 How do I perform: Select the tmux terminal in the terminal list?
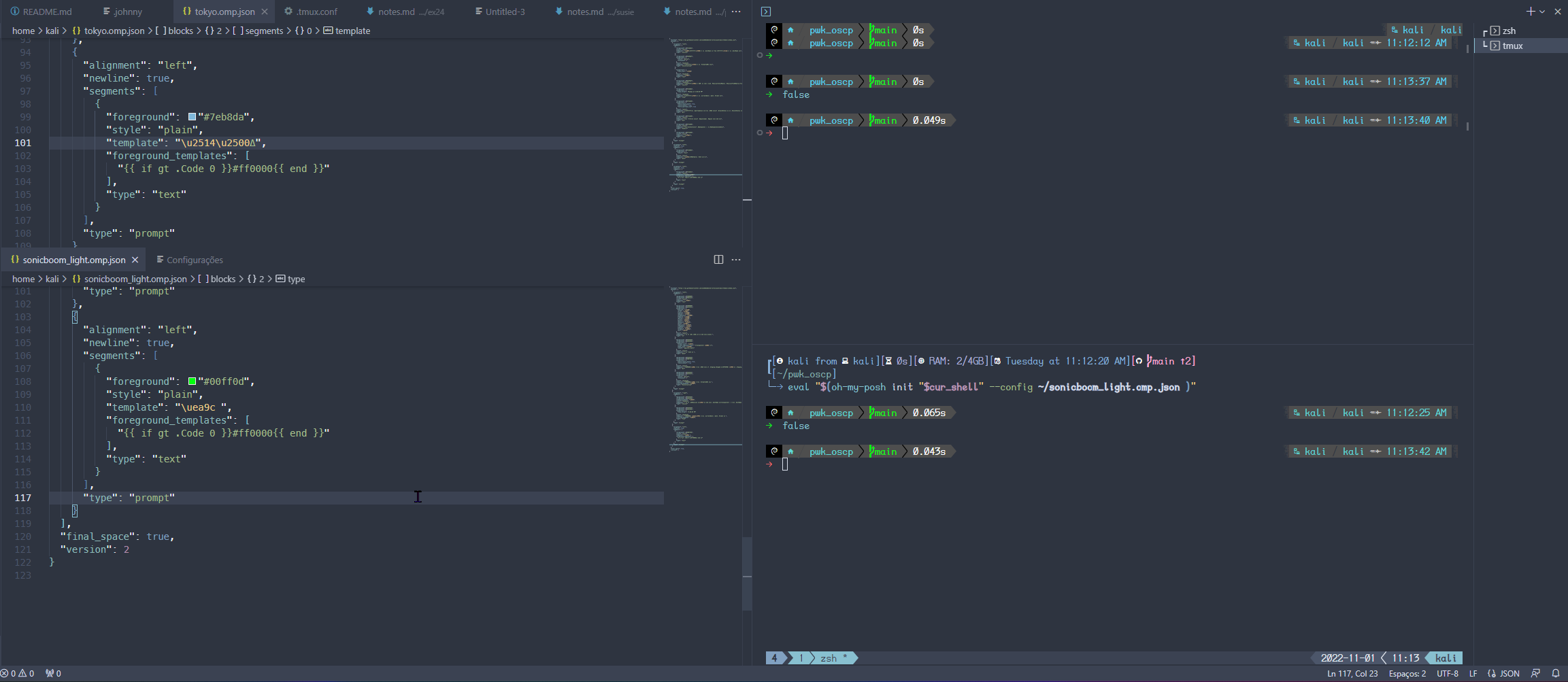point(1510,46)
